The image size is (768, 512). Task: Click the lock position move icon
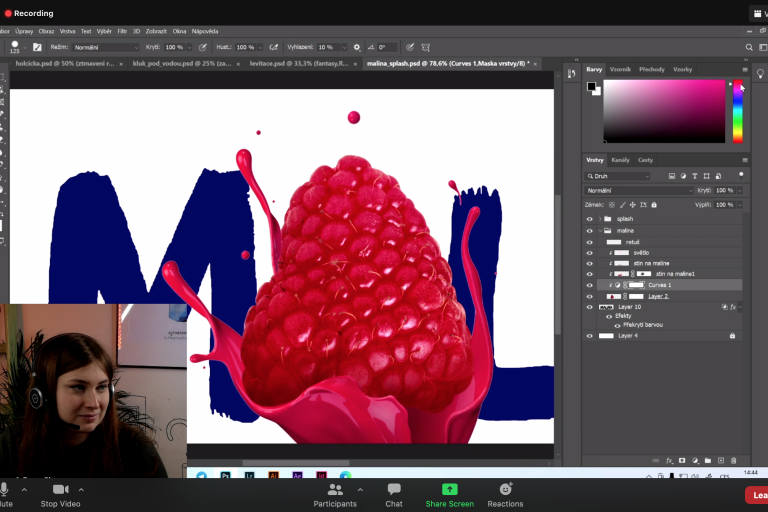(x=635, y=205)
